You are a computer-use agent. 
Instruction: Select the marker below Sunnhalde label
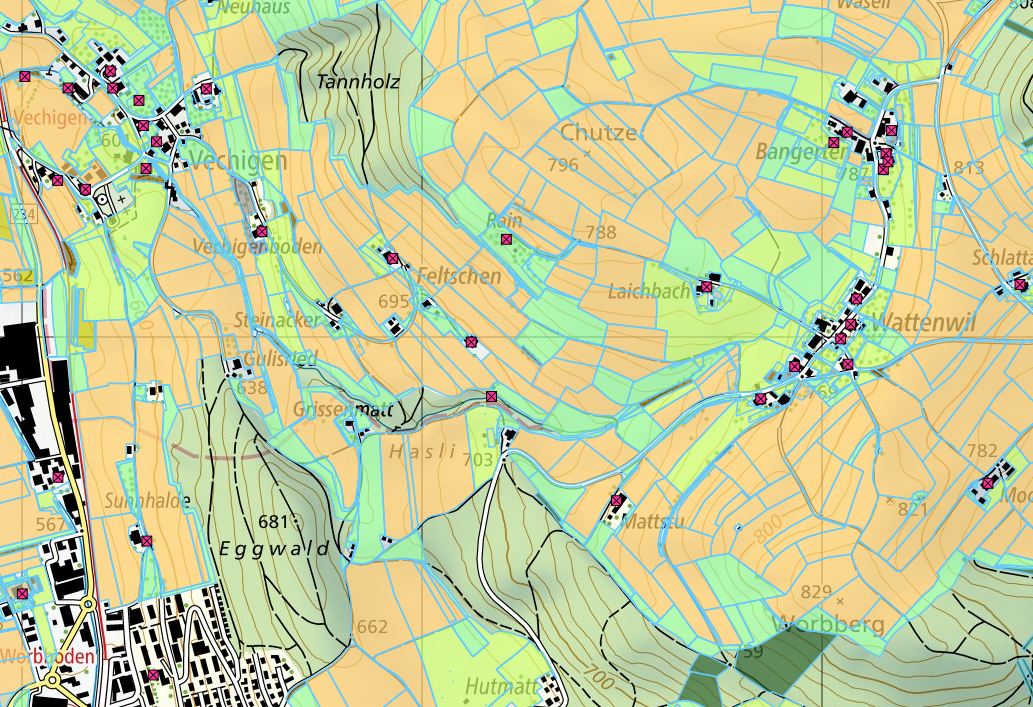(146, 541)
